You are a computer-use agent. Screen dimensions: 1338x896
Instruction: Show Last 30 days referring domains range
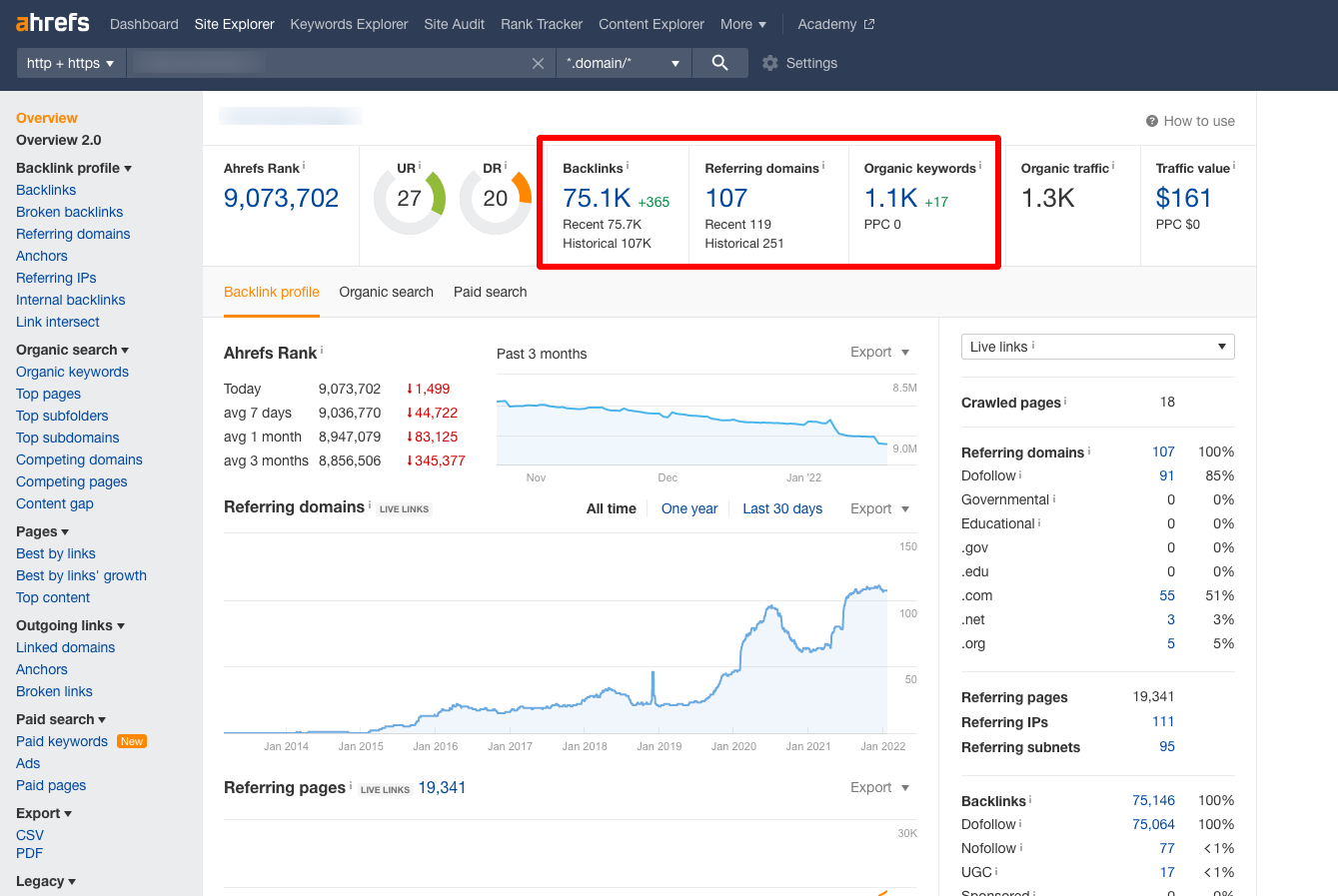(x=782, y=508)
